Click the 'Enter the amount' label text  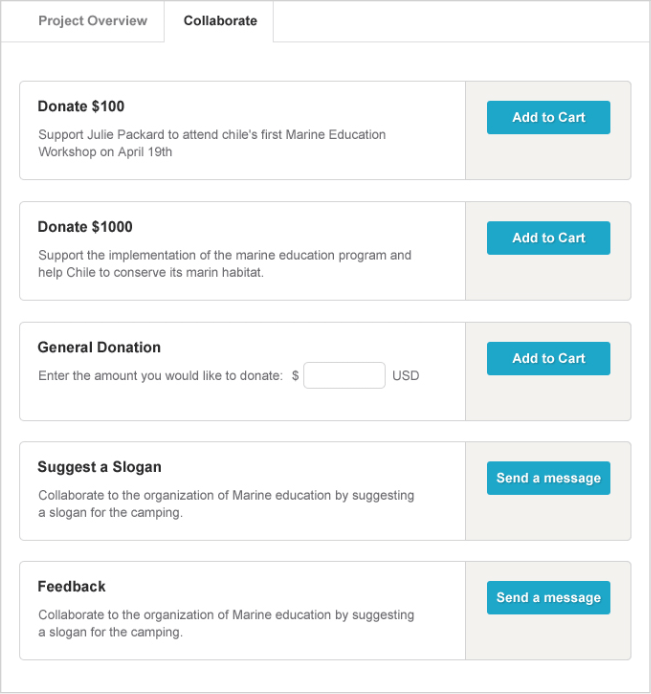[x=160, y=376]
